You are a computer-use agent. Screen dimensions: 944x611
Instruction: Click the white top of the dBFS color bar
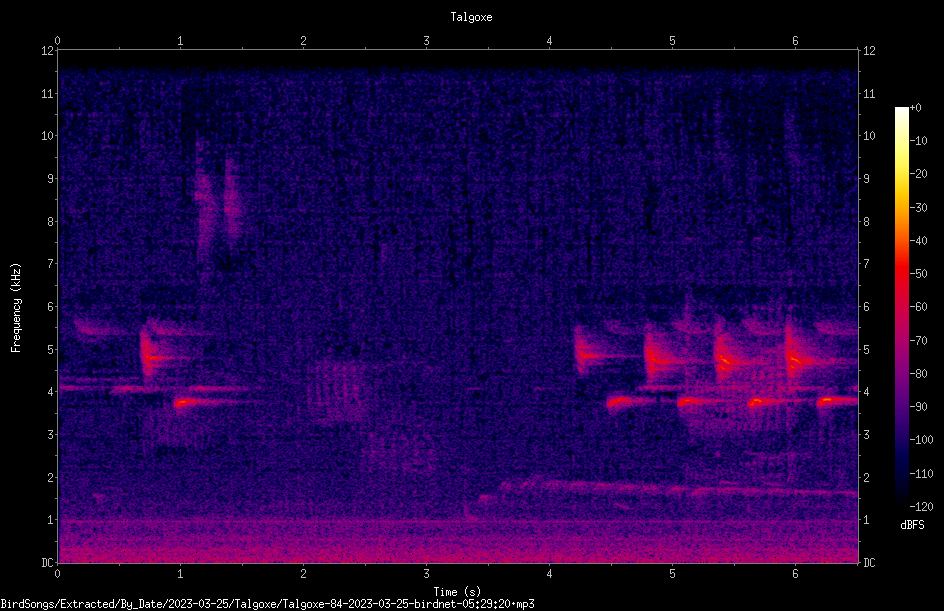click(901, 114)
